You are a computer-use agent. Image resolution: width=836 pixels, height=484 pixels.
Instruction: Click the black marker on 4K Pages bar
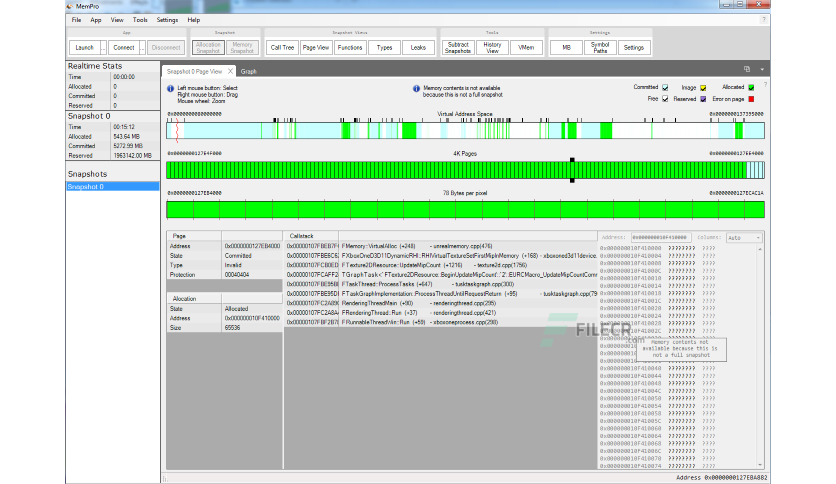pyautogui.click(x=572, y=170)
